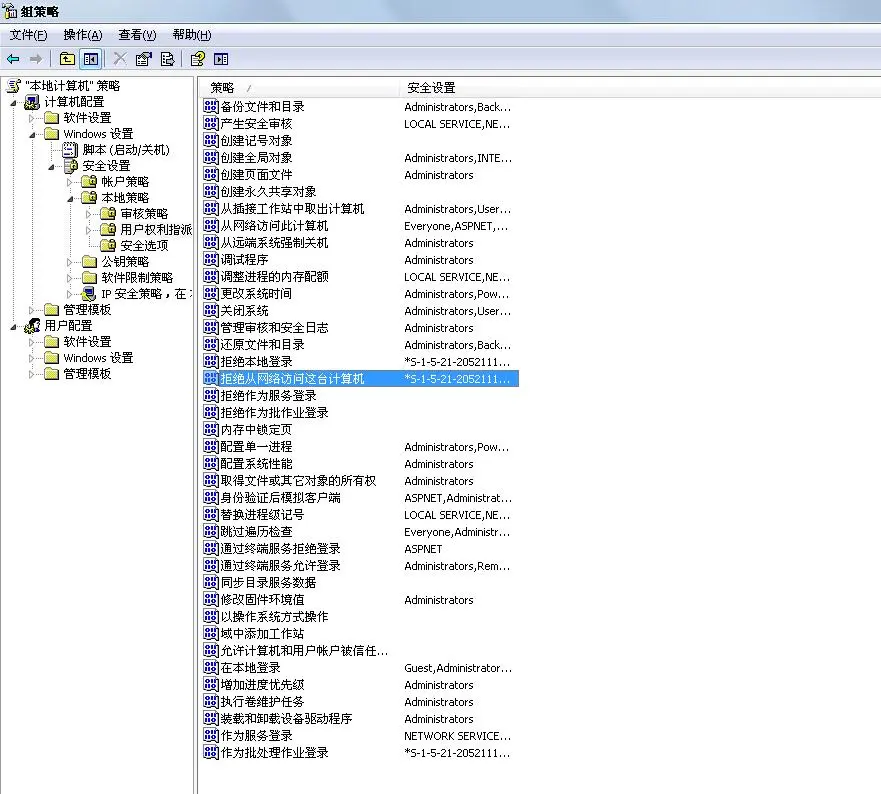Click the show/hide console tree icon
The height and width of the screenshot is (794, 881).
tap(89, 58)
